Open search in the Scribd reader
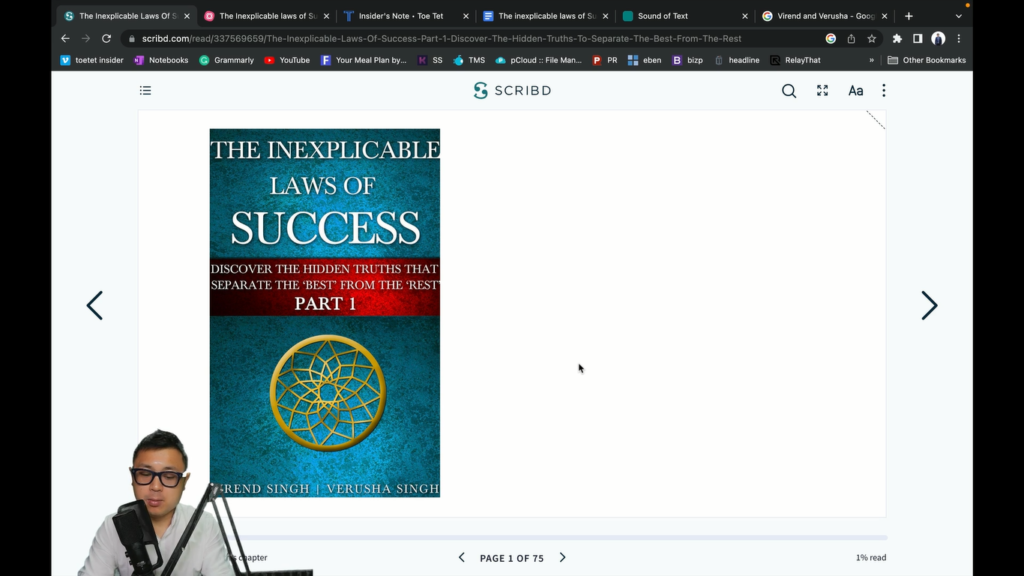The width and height of the screenshot is (1024, 576). pos(789,91)
